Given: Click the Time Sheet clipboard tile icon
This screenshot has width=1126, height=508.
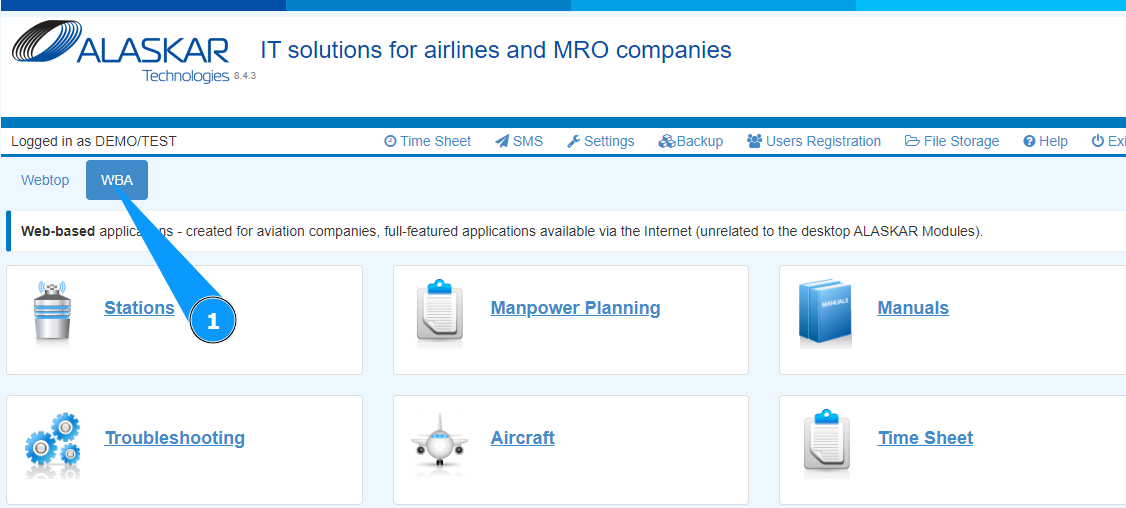Looking at the screenshot, I should tap(826, 441).
